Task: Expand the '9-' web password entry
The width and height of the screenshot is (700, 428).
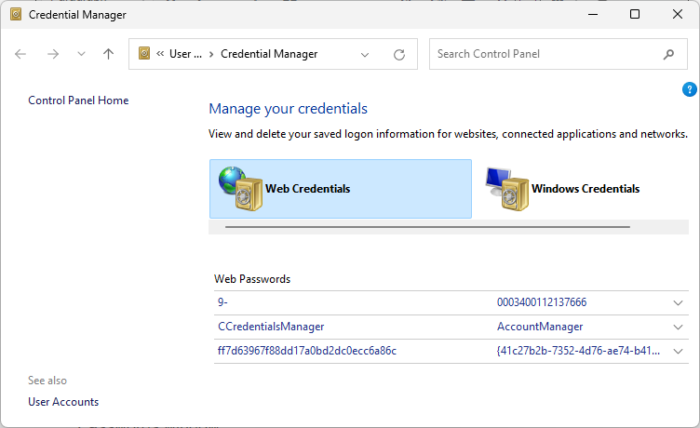Action: coord(678,302)
